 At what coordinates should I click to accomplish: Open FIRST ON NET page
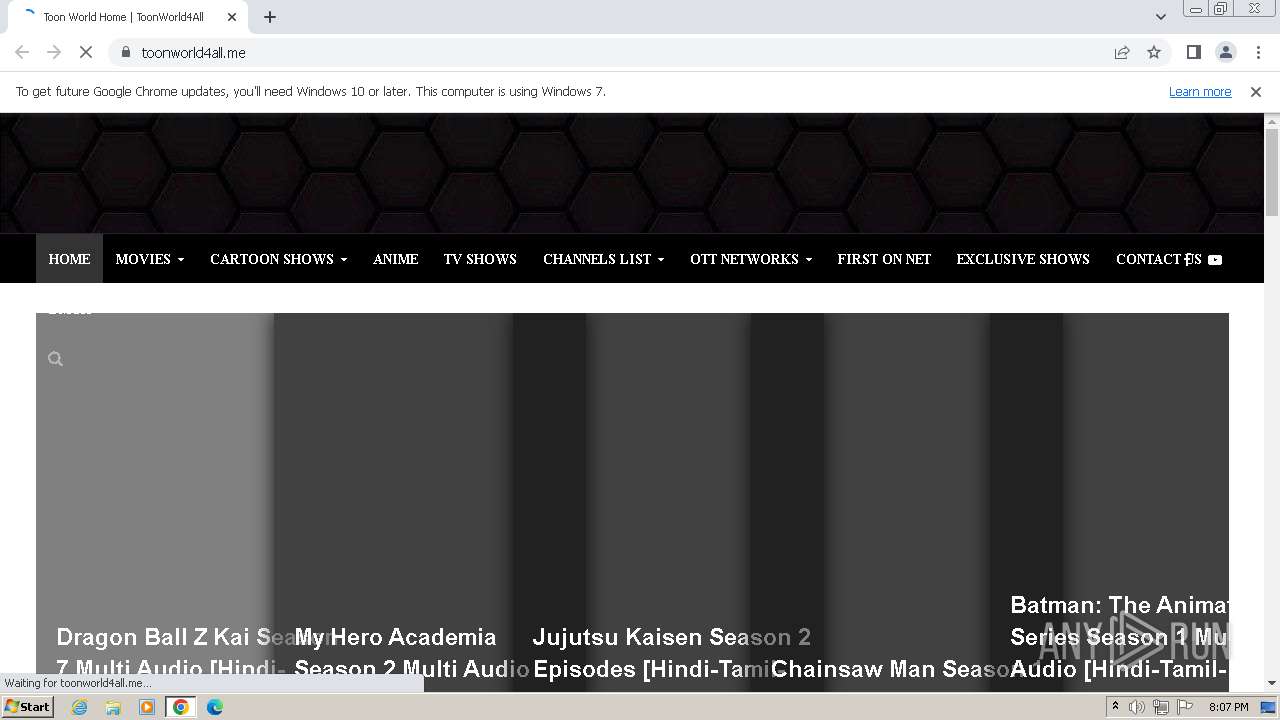pos(884,259)
